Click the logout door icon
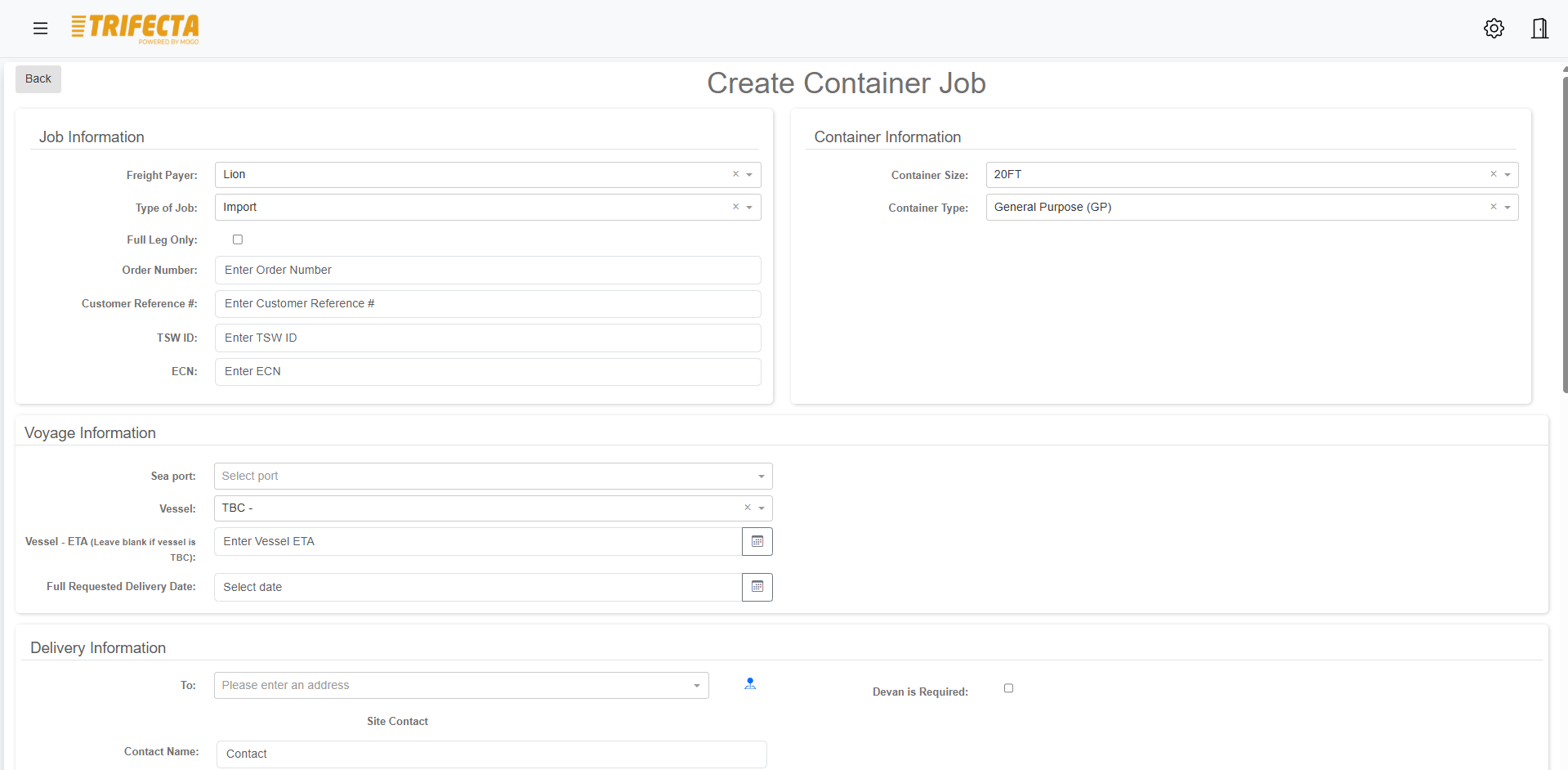Viewport: 1568px width, 770px height. coord(1539,29)
